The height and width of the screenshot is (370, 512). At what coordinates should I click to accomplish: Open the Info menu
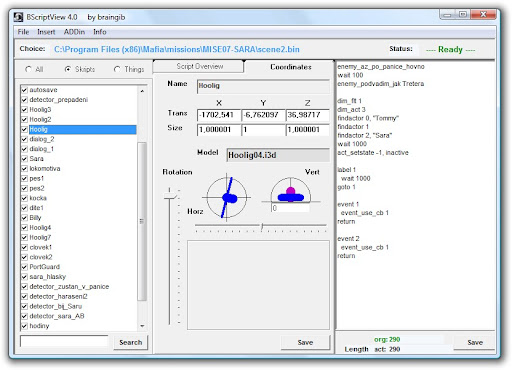pyautogui.click(x=100, y=32)
